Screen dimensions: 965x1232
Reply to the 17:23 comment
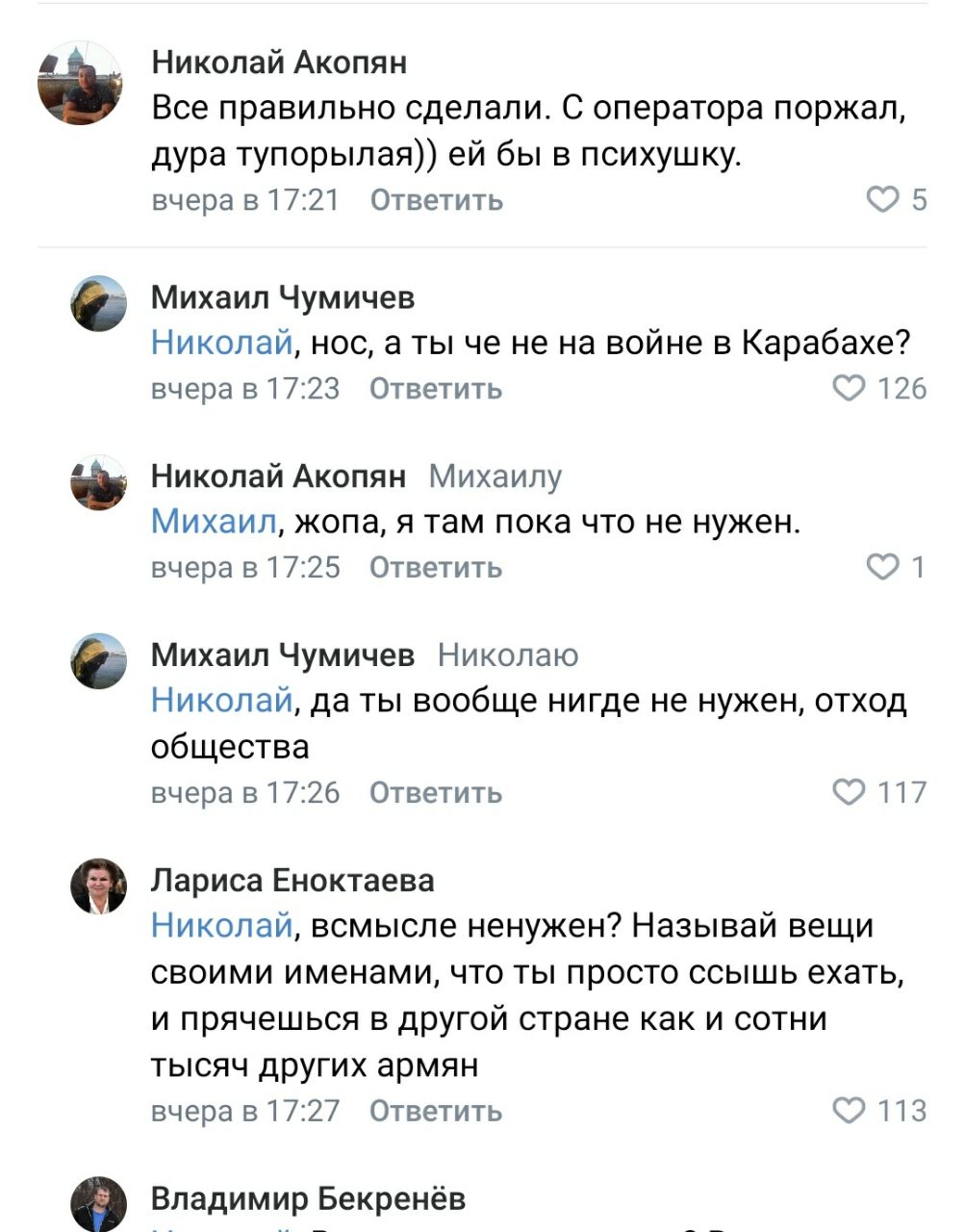[x=436, y=389]
